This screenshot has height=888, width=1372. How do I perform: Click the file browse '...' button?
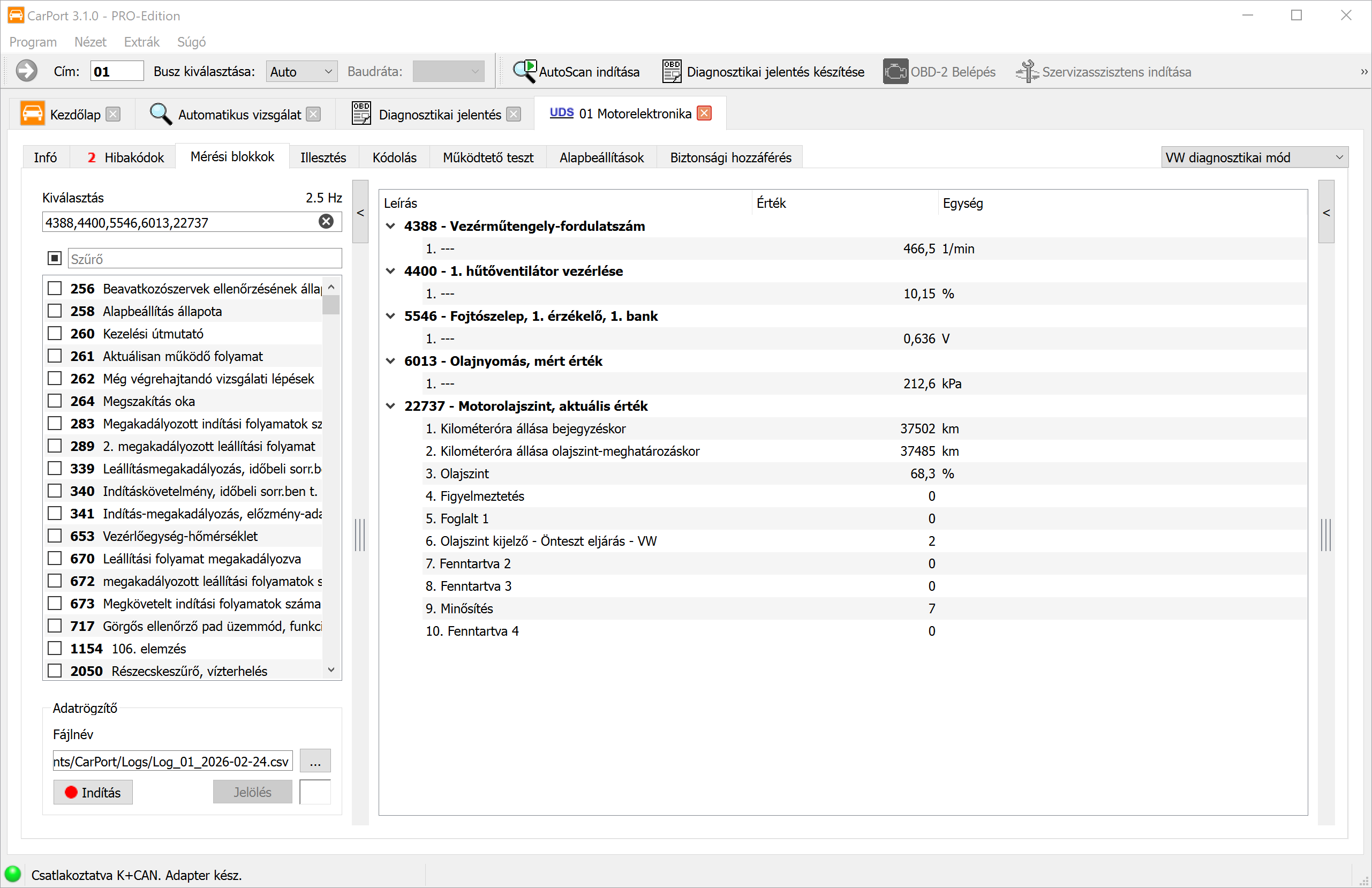315,761
